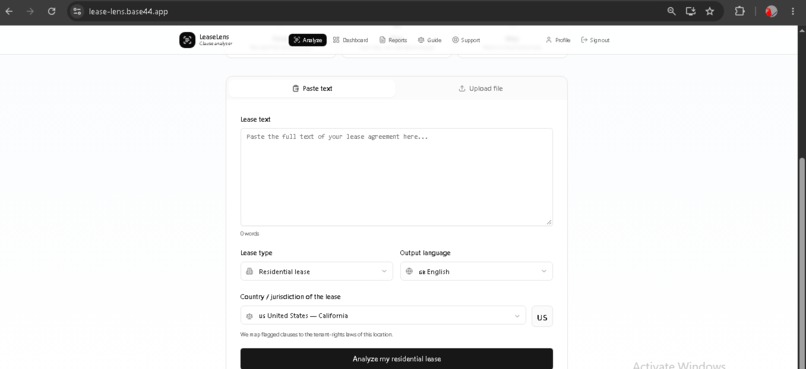Click the Sign out arrow icon
This screenshot has width=806, height=369.
583,40
